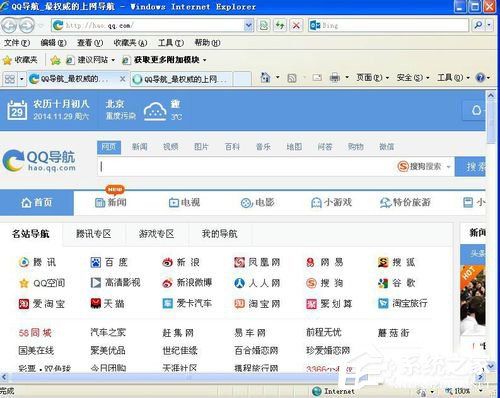Refresh the page with the green arrows icon
500x398 pixels.
tap(280, 25)
